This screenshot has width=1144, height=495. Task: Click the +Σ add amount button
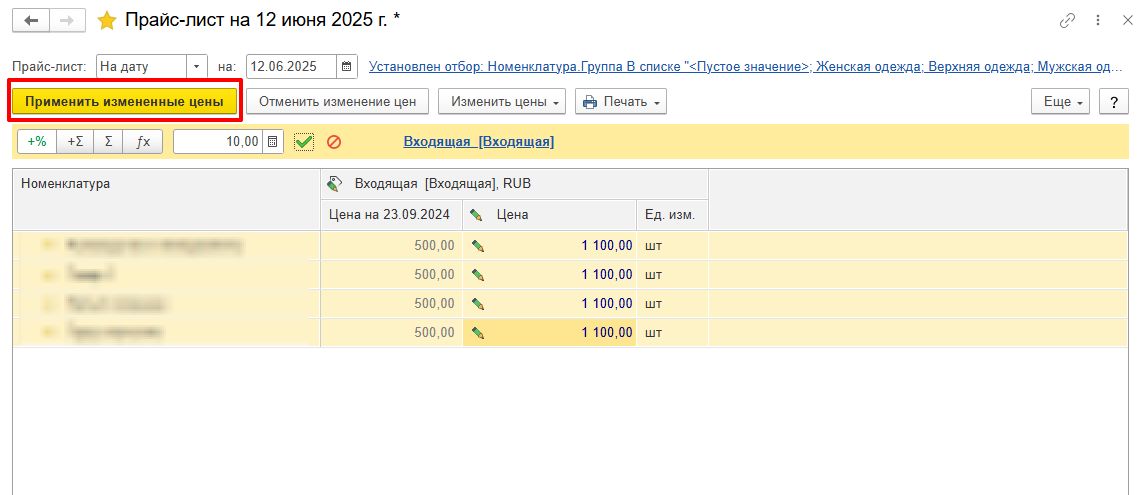[x=75, y=142]
